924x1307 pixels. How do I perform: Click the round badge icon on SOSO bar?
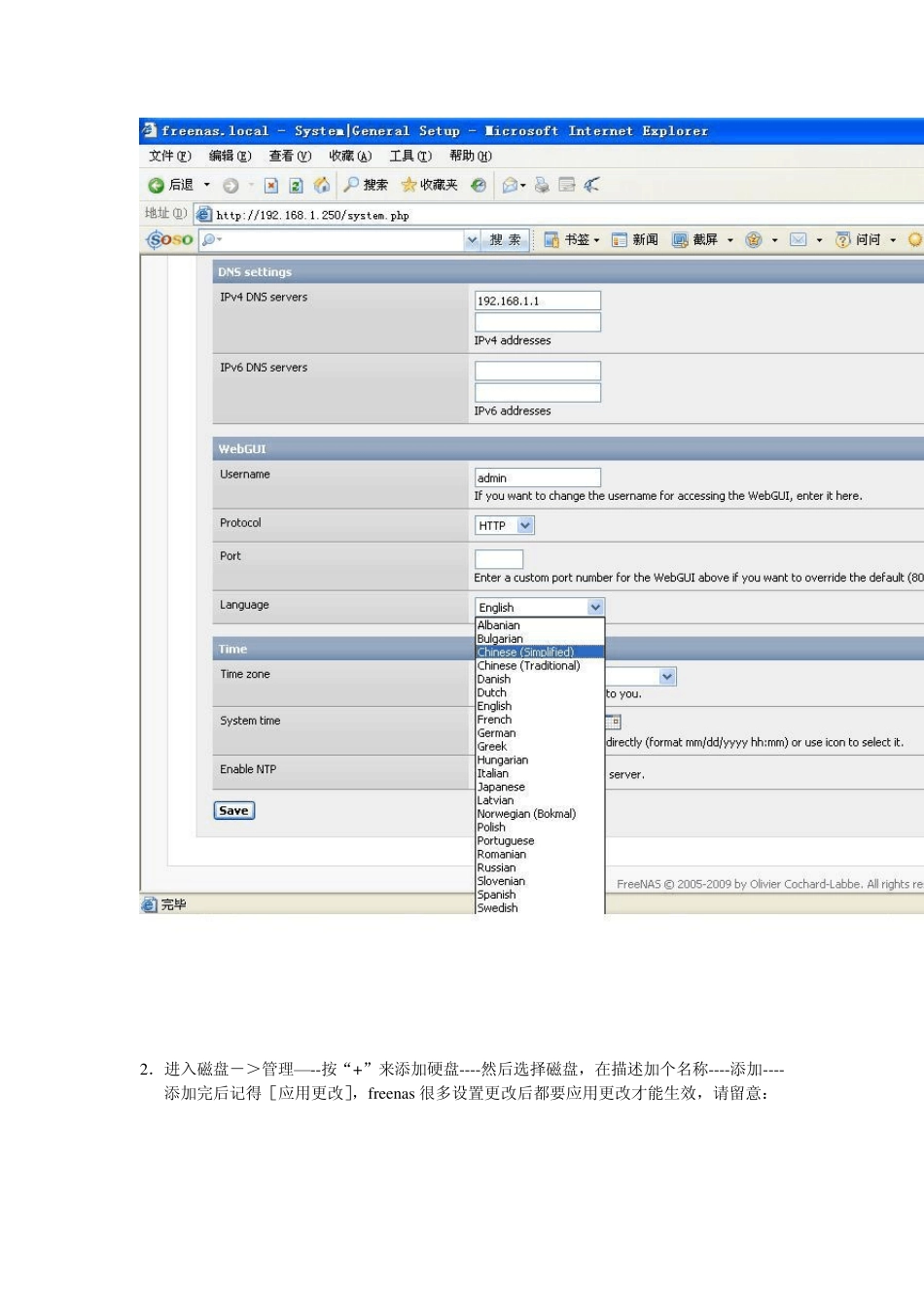tap(754, 239)
